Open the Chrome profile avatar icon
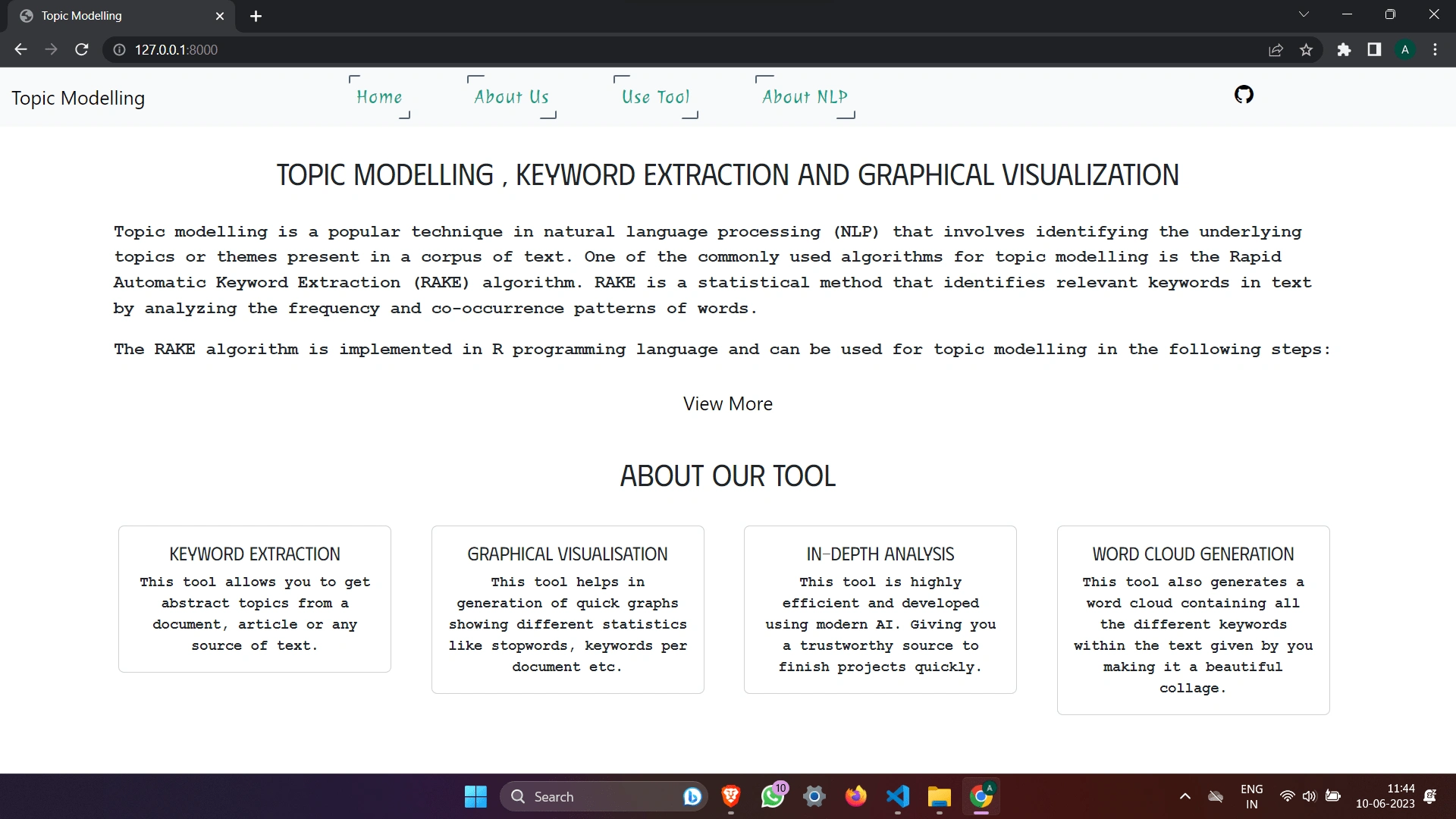Viewport: 1456px width, 819px height. (1405, 50)
